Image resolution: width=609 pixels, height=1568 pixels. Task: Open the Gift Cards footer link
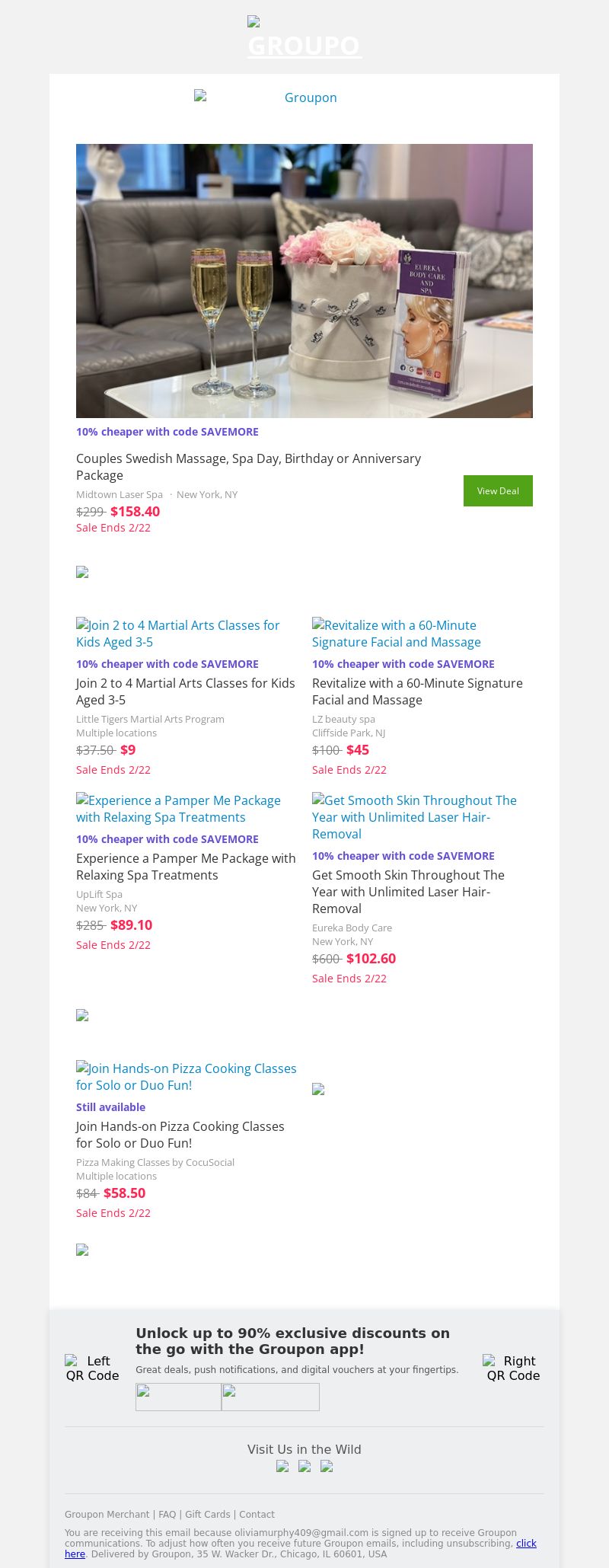207,1515
